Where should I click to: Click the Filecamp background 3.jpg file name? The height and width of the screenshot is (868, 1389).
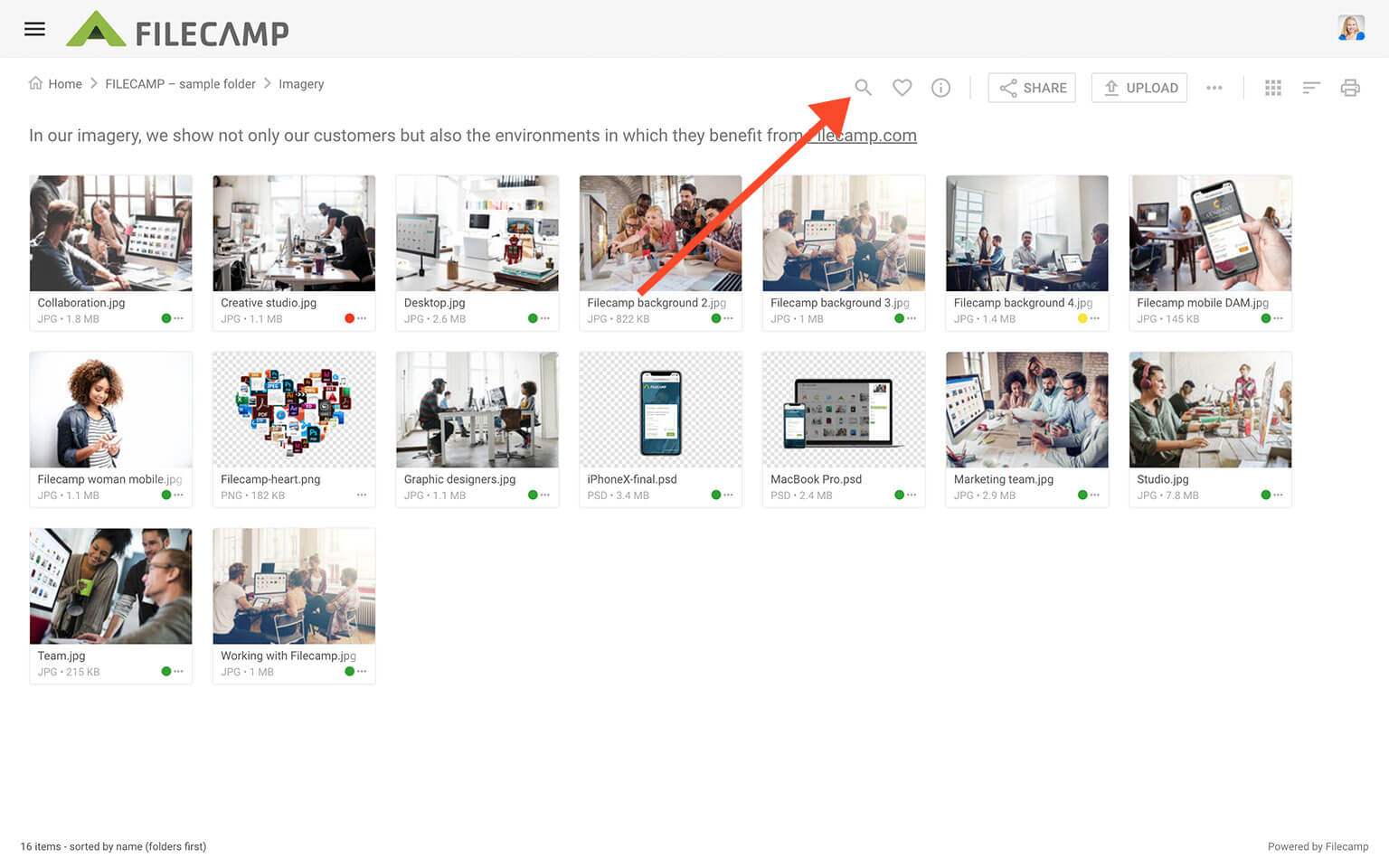840,303
